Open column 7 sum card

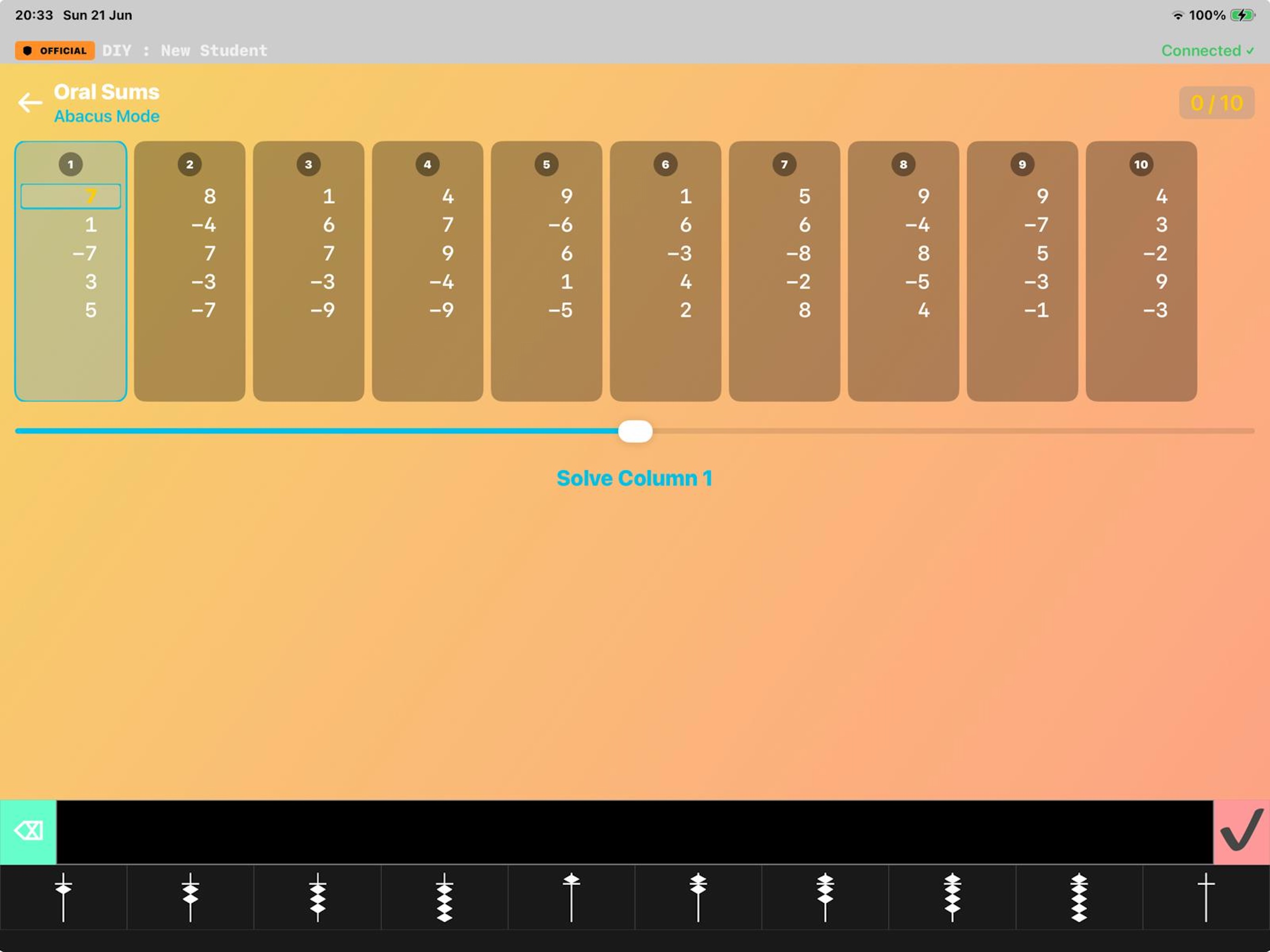click(784, 271)
